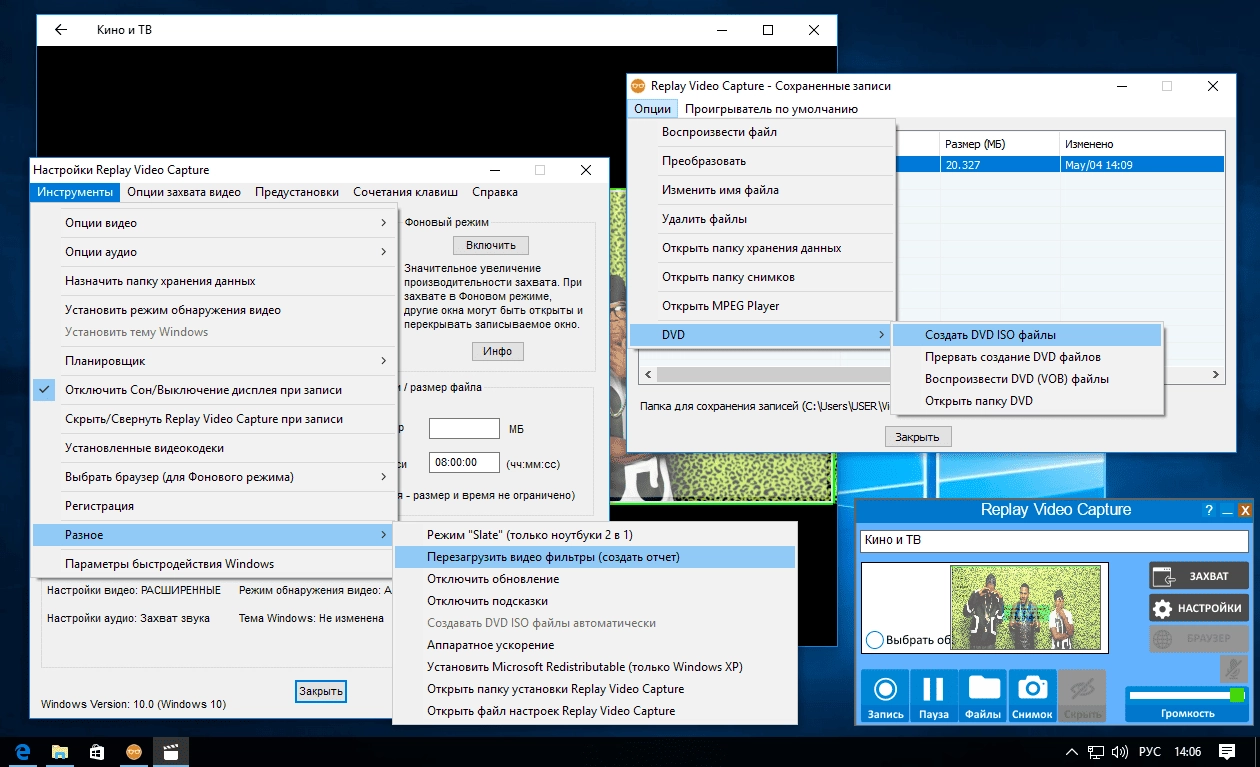
Task: Click Закрыть in Saved Recordings window
Action: click(x=918, y=437)
